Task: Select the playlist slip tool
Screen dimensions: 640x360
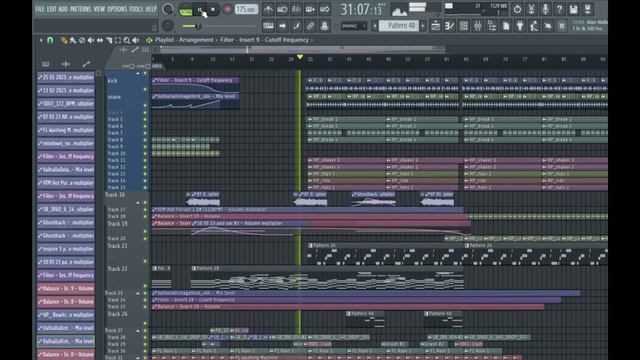Action: [100, 40]
